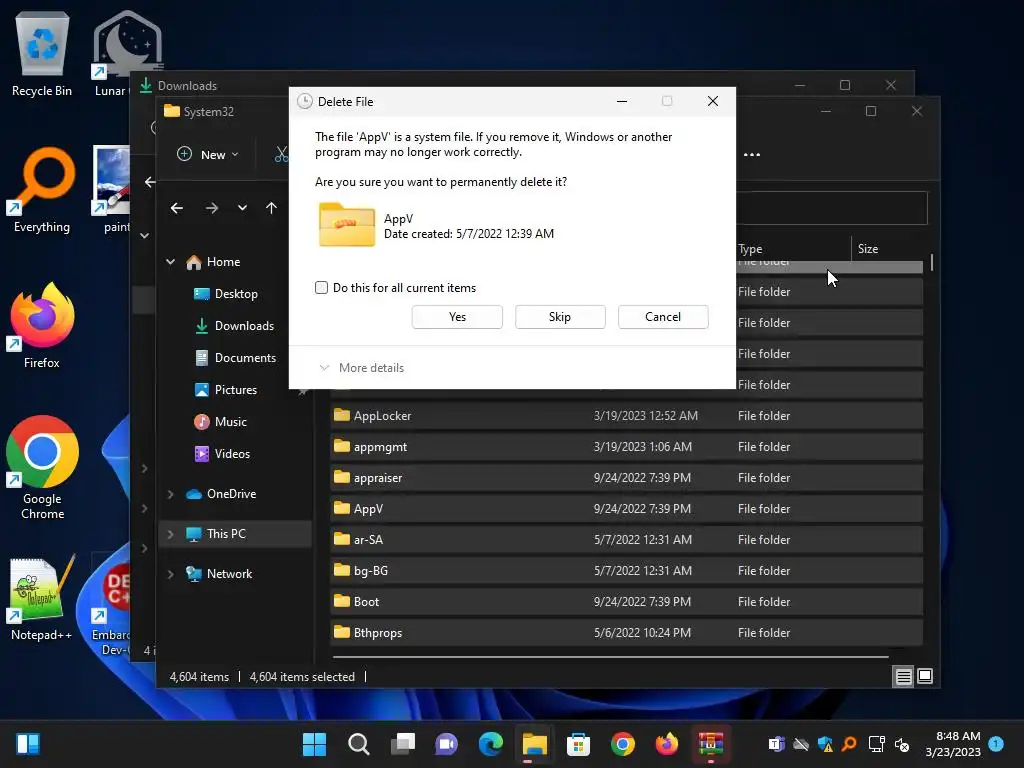Open Recycle Bin desktop icon

coord(42,55)
